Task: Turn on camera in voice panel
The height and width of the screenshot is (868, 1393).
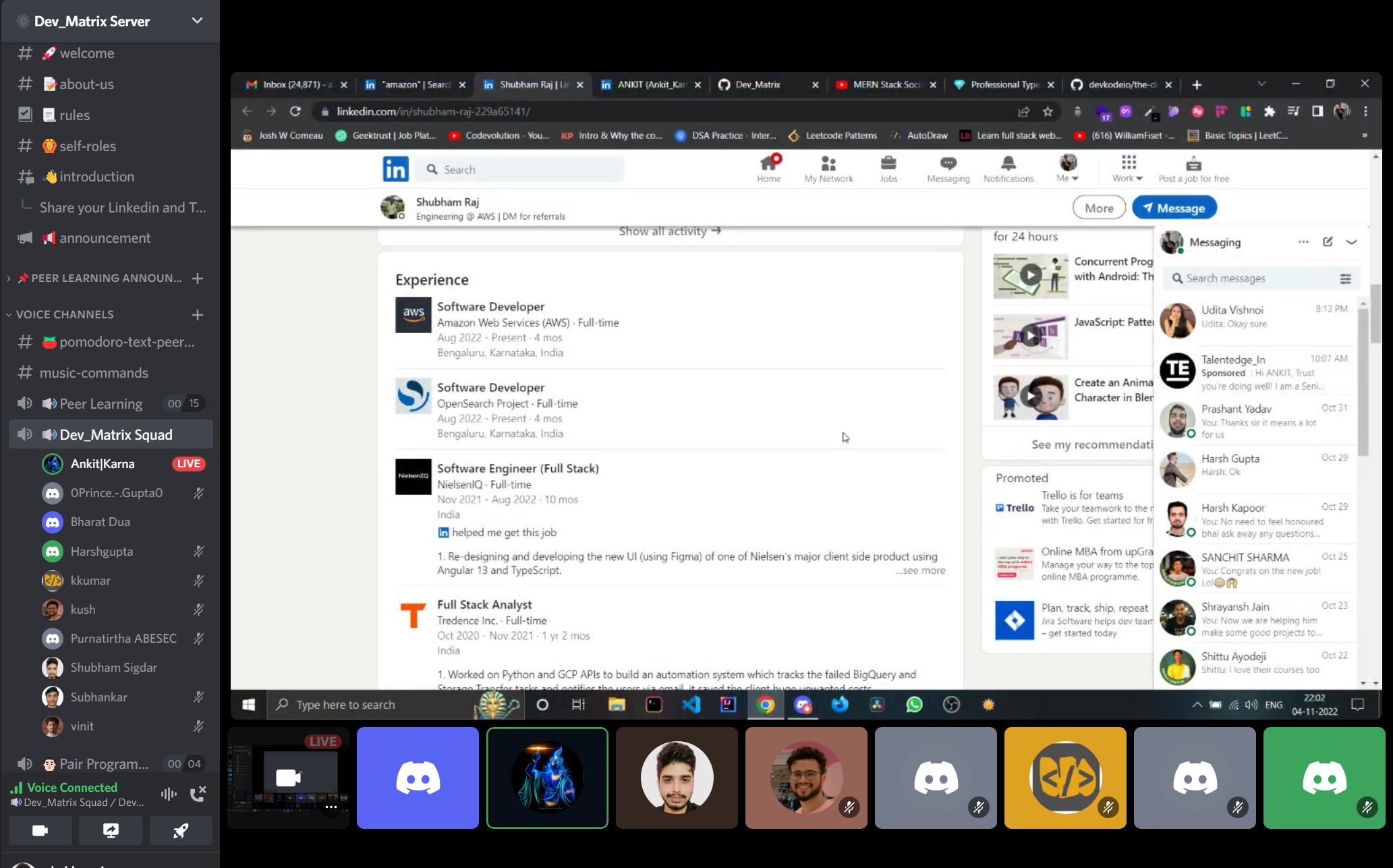Action: [40, 830]
